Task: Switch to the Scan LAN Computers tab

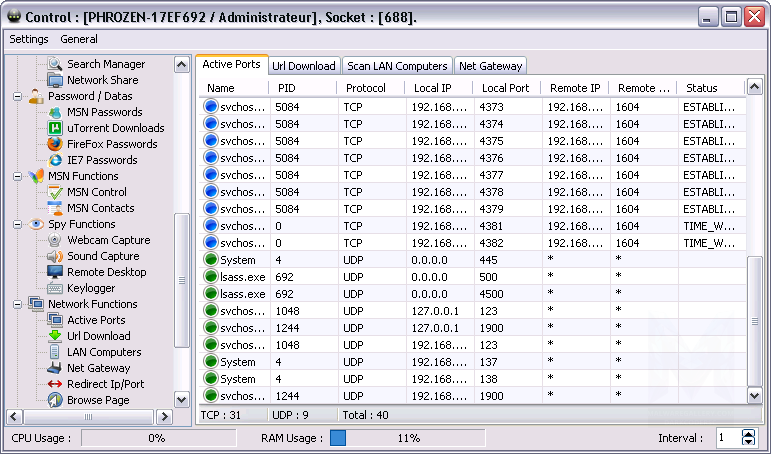Action: (x=396, y=66)
